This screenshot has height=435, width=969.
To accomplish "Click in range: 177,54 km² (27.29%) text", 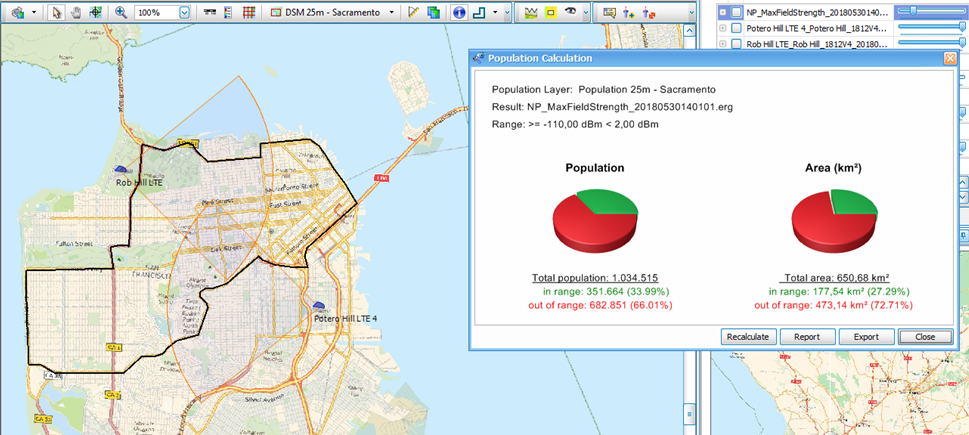I will click(x=839, y=291).
